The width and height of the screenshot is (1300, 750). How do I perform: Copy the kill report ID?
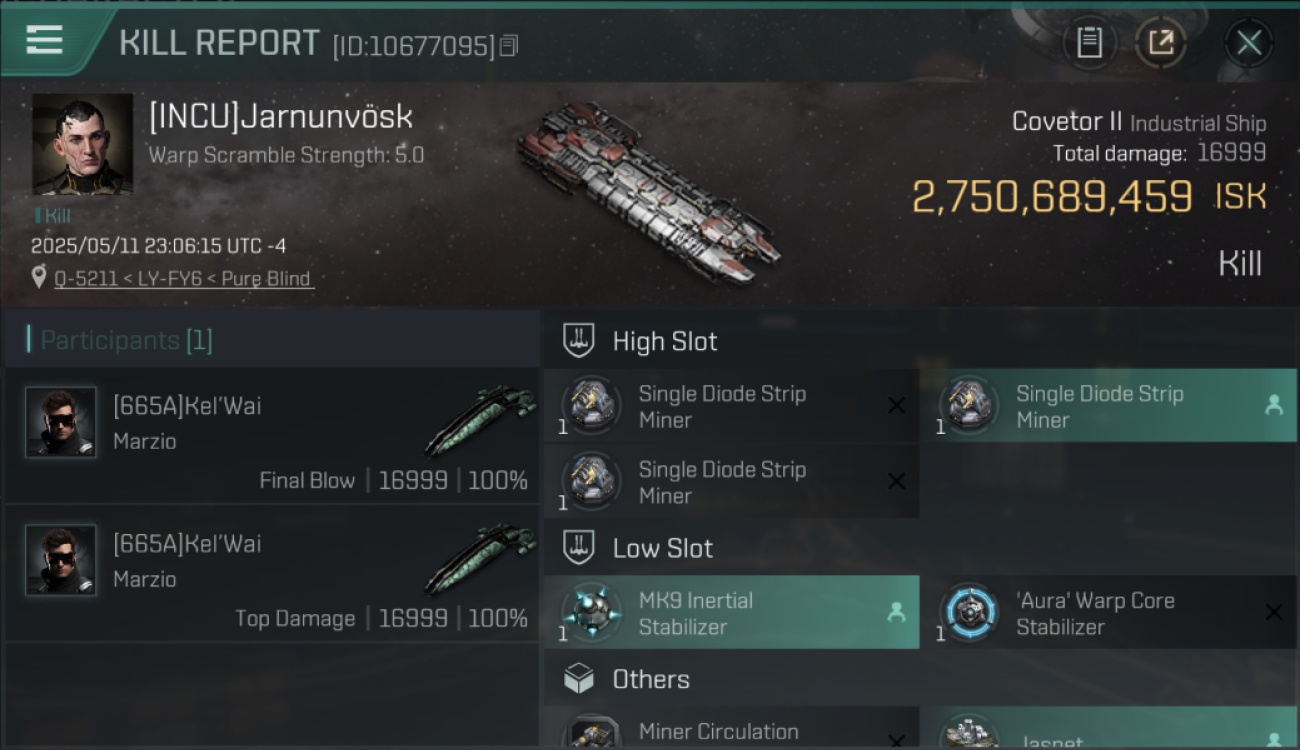coord(509,46)
